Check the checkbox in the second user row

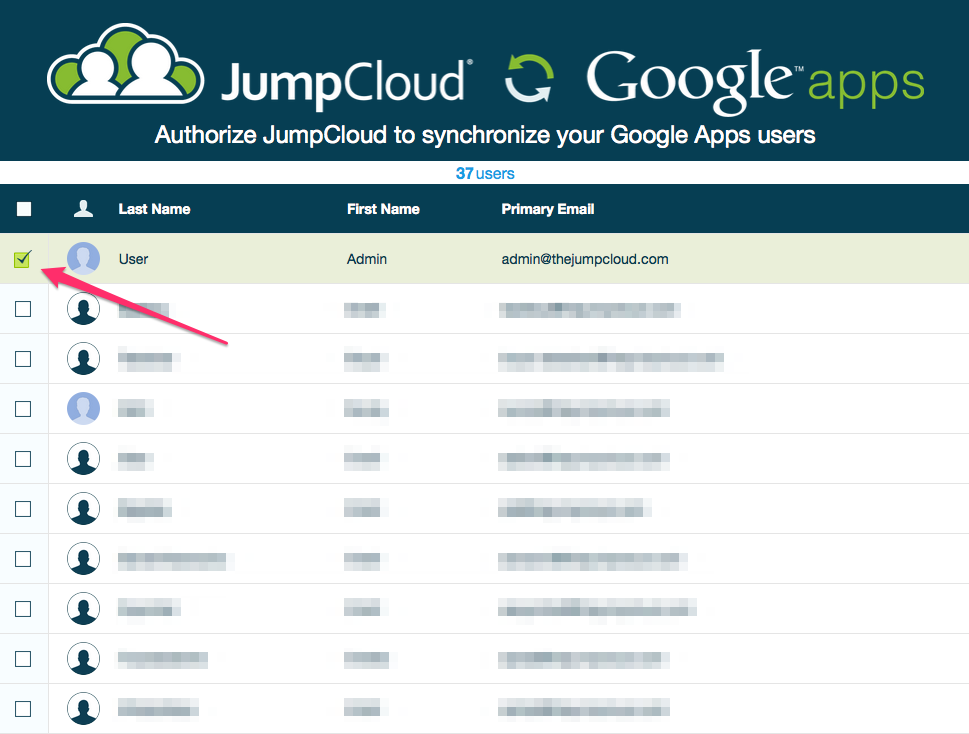pyautogui.click(x=23, y=309)
